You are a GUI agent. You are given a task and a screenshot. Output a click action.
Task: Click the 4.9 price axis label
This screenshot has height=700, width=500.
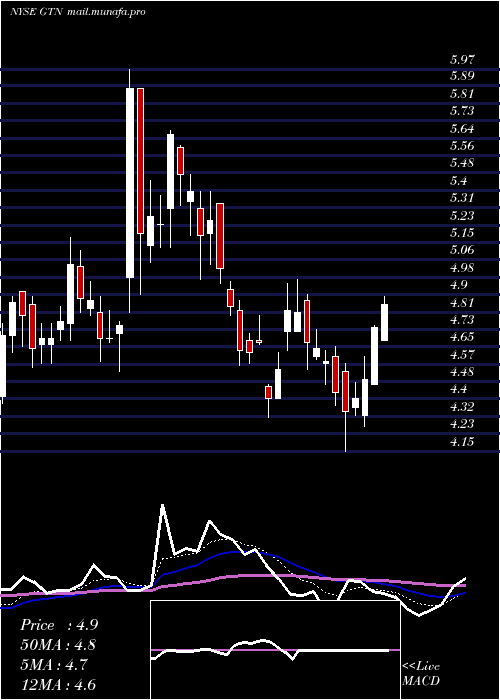(x=458, y=285)
